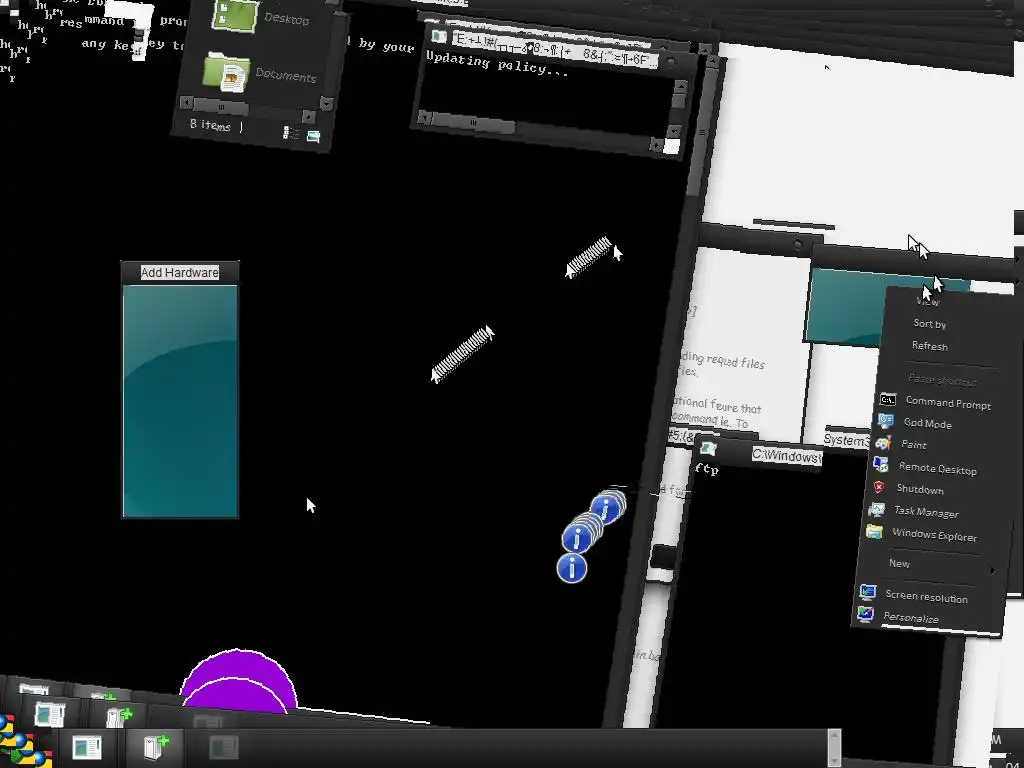Viewport: 1024px width, 768px height.
Task: Click the New submenu arrow
Action: coord(993,571)
